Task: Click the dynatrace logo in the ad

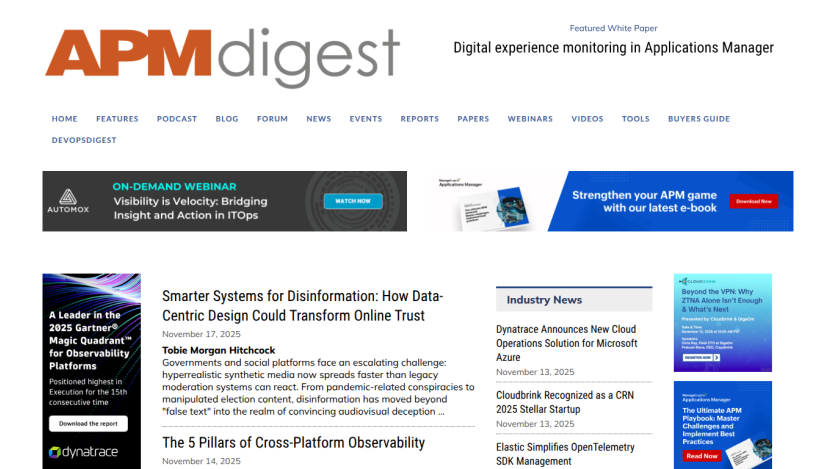Action: (84, 452)
